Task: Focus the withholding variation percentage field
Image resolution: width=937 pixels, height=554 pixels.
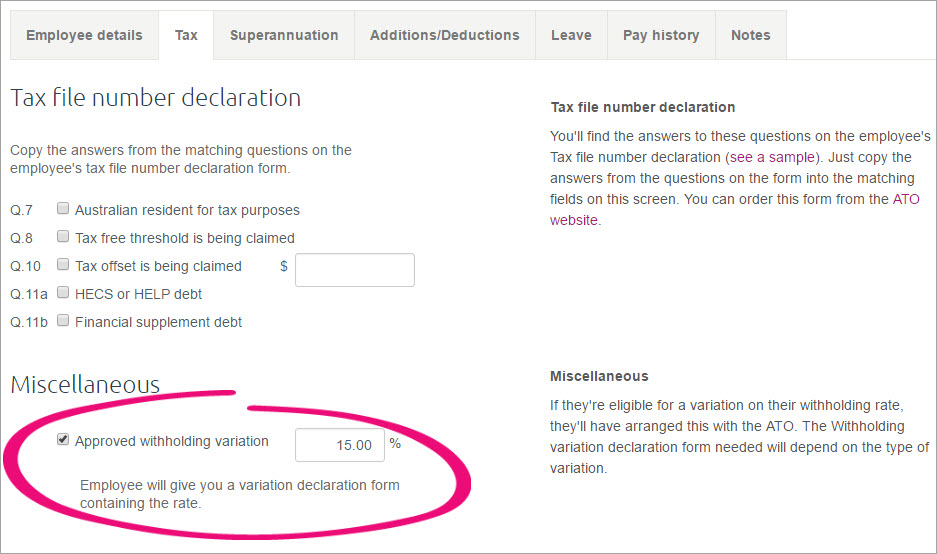Action: 340,445
